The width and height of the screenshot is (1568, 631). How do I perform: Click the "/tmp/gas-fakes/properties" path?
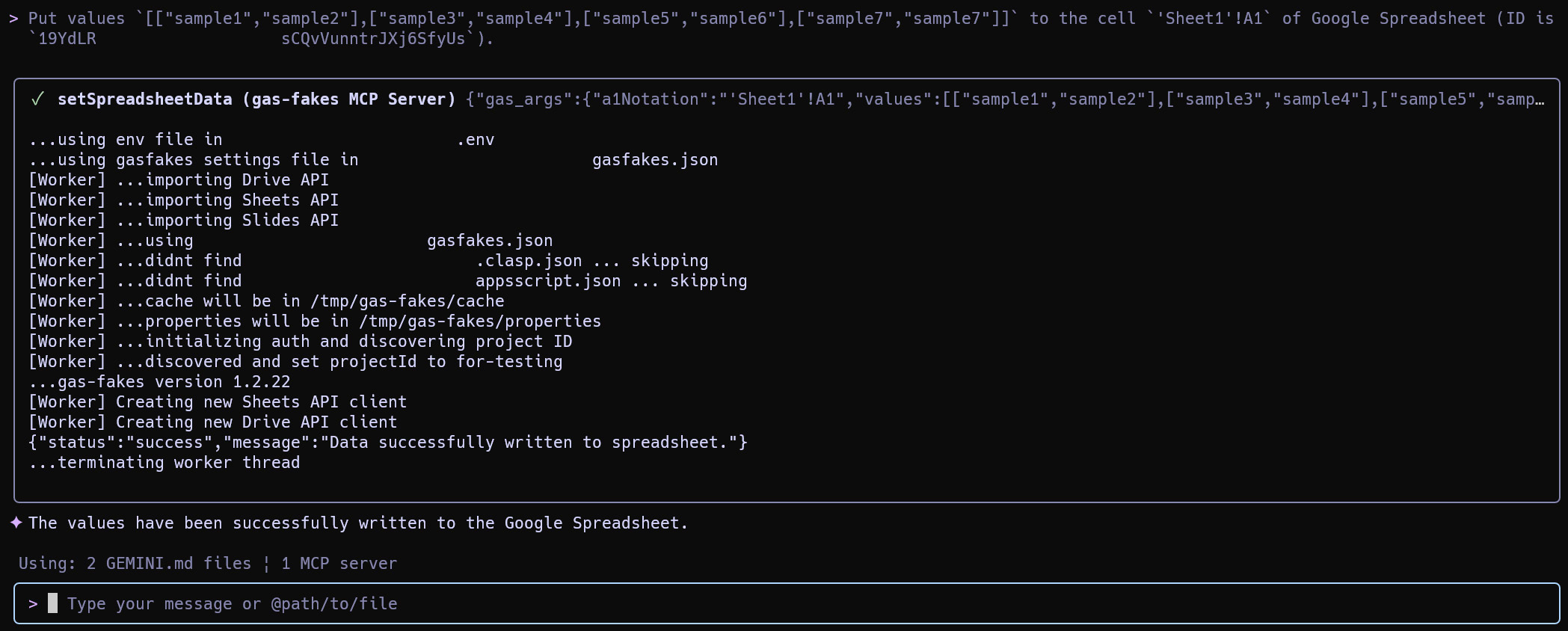(479, 321)
